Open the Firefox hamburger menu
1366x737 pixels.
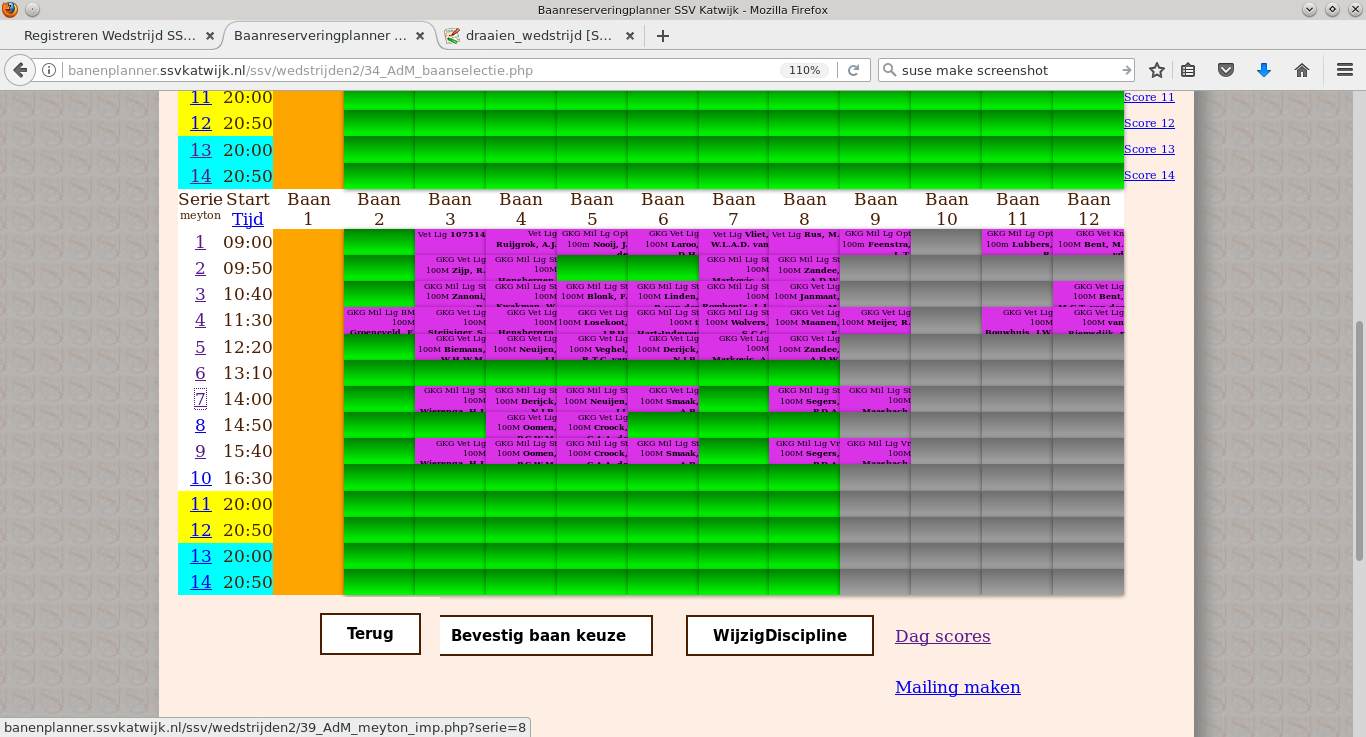tap(1344, 70)
